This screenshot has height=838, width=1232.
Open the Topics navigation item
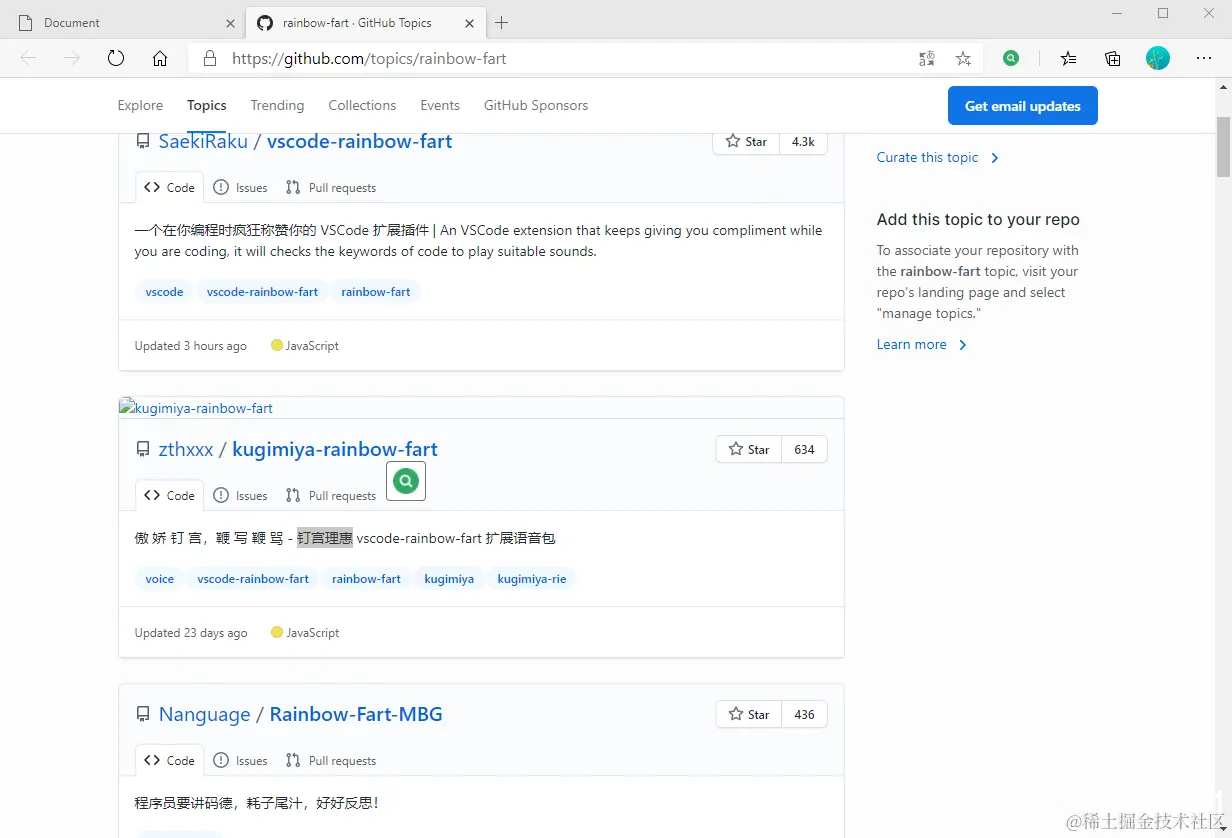207,105
